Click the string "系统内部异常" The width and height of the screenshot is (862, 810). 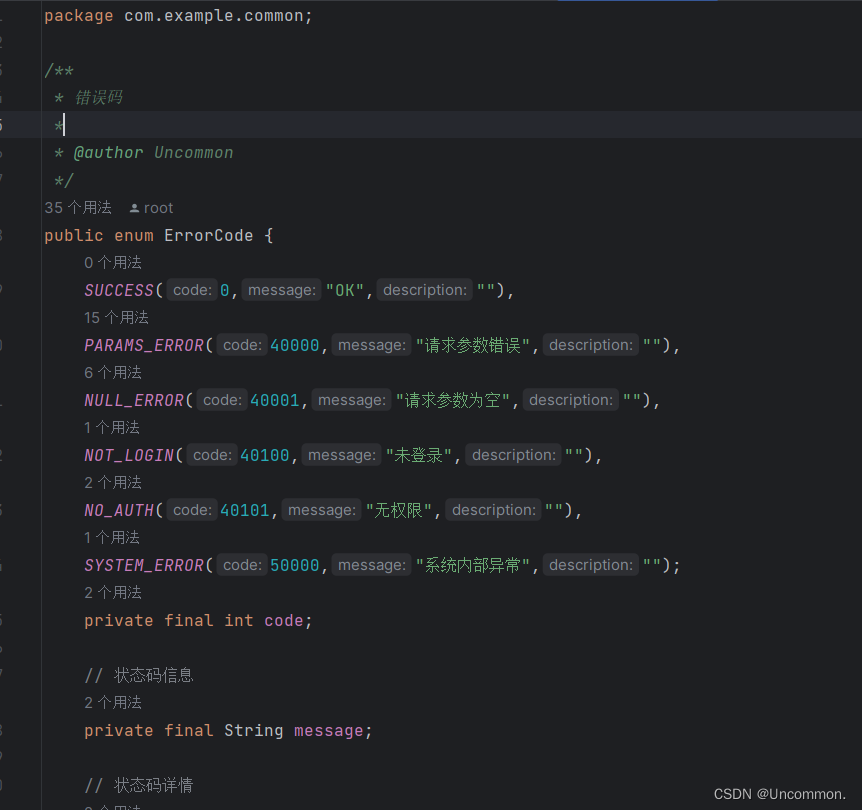coord(473,565)
